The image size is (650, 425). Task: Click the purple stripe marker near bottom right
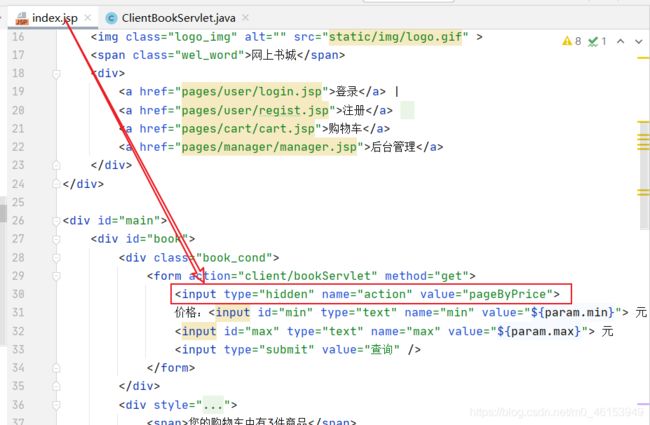tap(643, 404)
